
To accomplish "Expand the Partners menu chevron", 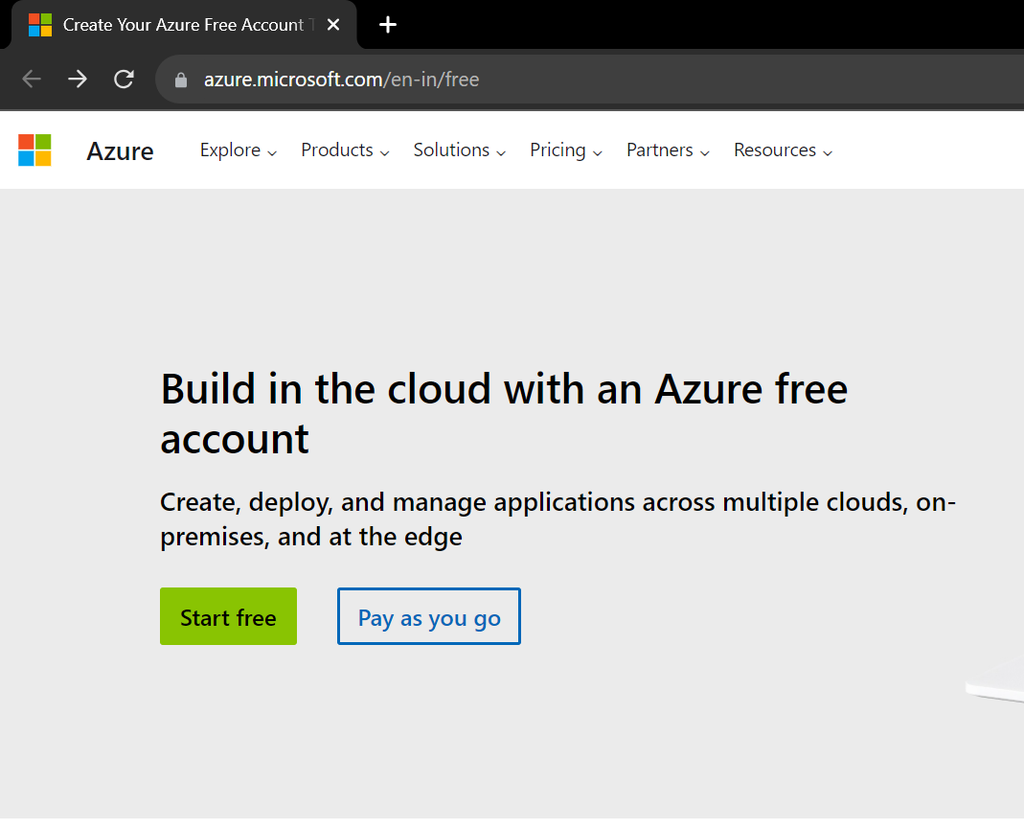I will (x=708, y=153).
